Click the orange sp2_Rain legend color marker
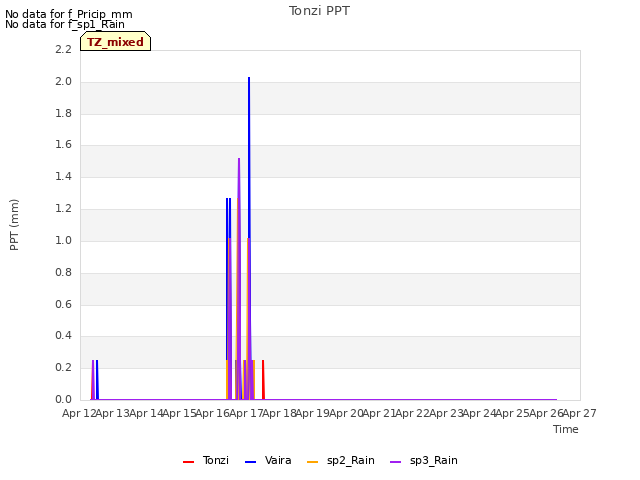 tap(313, 462)
